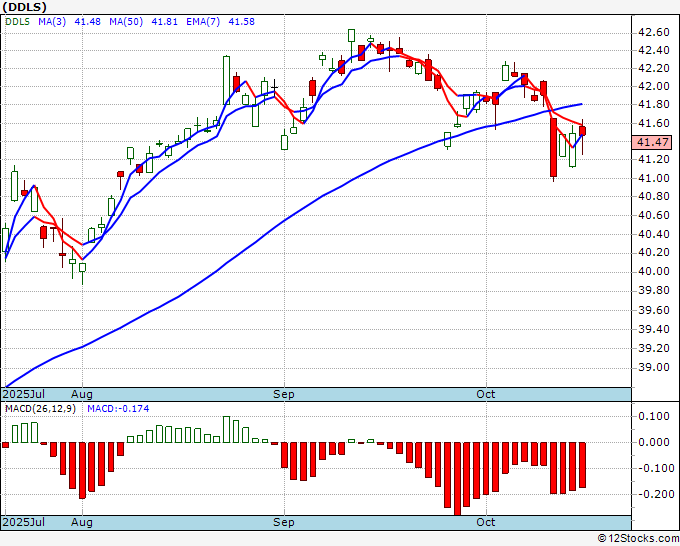Click the MACD(26,12,9) indicator label

click(40, 409)
